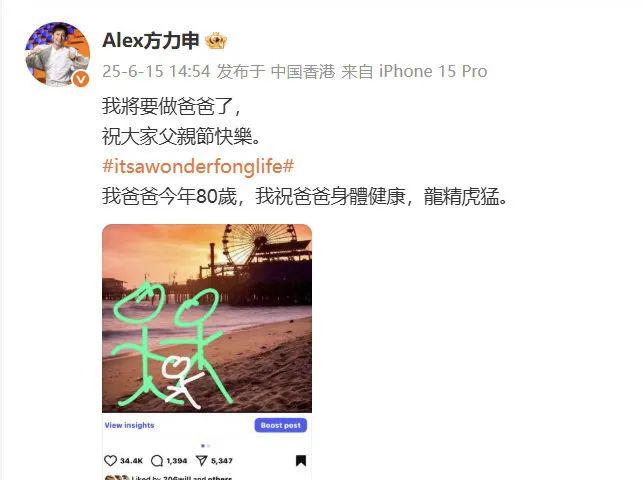This screenshot has height=480, width=643.
Task: Open the #itsawonderfonglife# hashtag
Action: pyautogui.click(x=198, y=166)
